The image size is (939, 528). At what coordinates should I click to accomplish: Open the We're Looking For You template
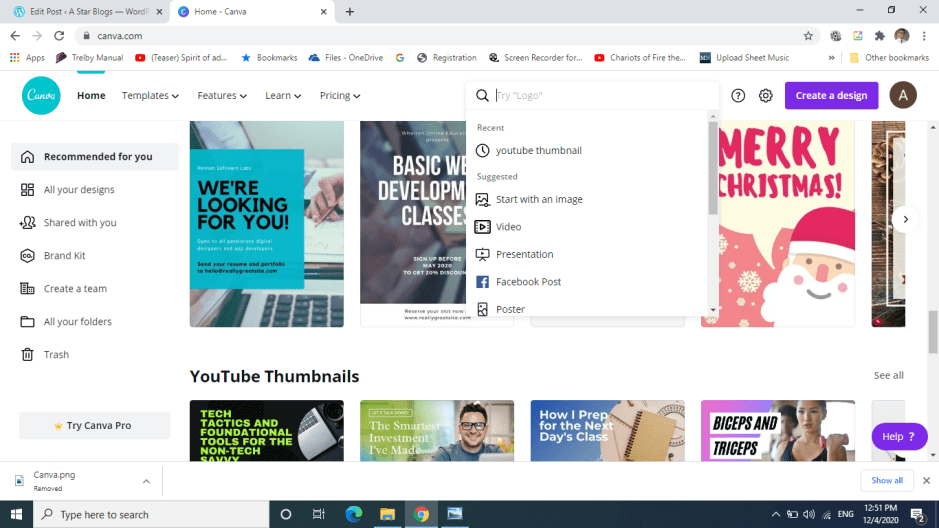[266, 224]
